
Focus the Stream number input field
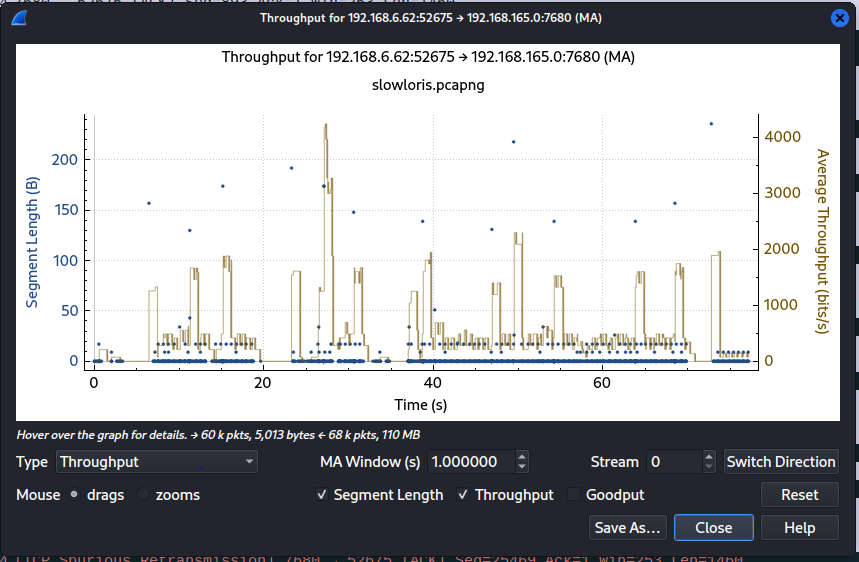(672, 462)
